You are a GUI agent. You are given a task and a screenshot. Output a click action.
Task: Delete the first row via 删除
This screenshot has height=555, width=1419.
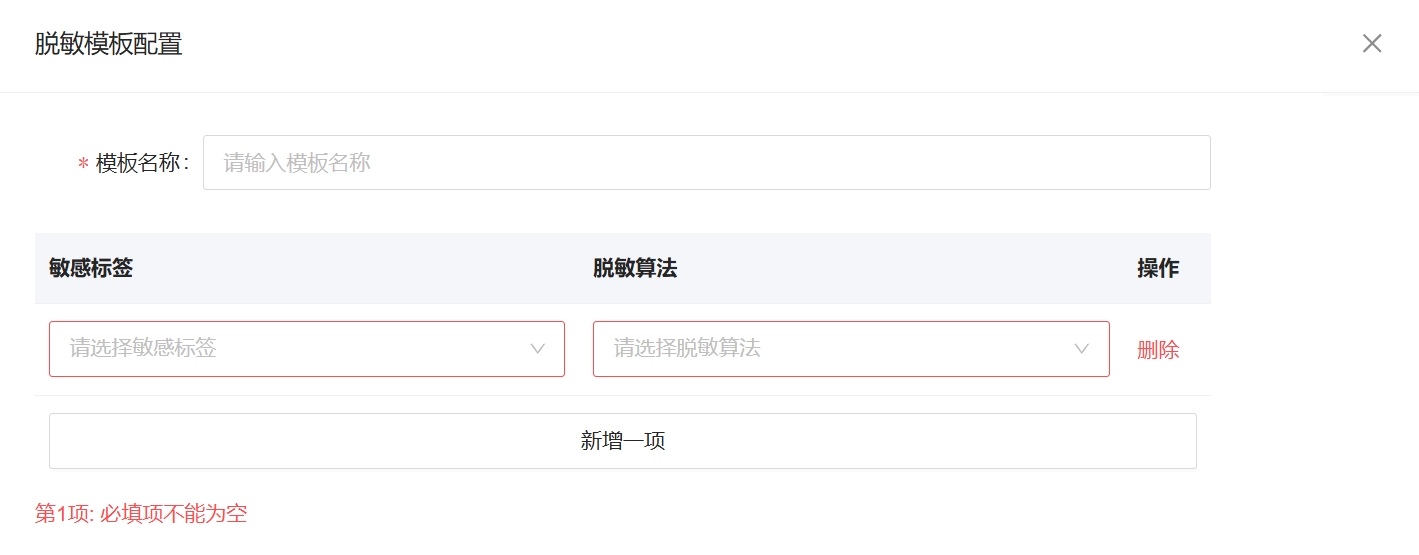(x=1158, y=350)
